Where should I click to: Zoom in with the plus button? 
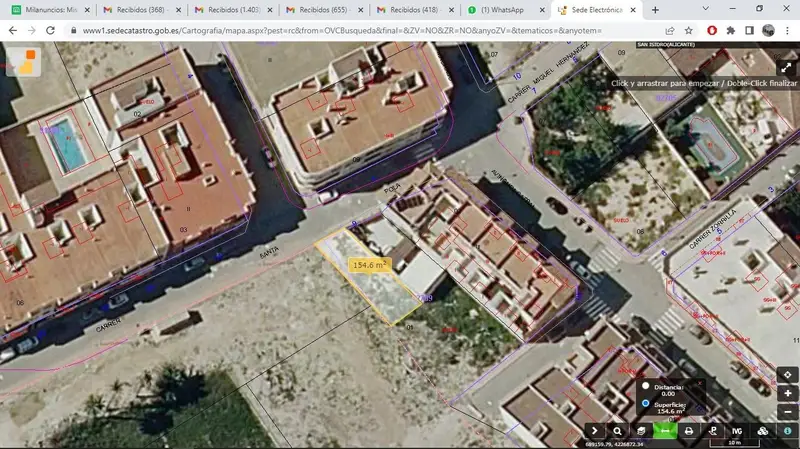(x=788, y=393)
